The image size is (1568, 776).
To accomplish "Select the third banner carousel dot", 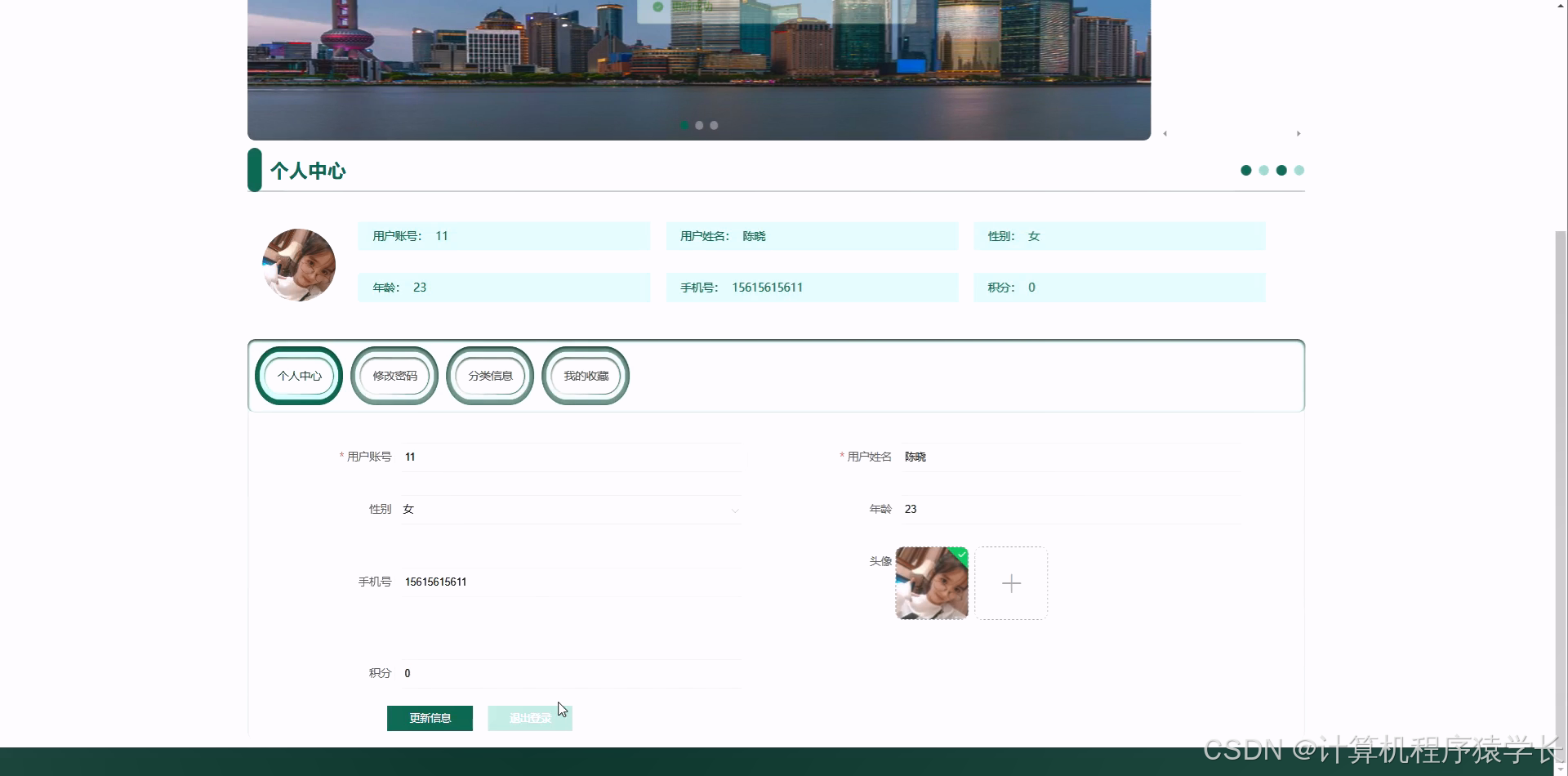I will click(714, 125).
